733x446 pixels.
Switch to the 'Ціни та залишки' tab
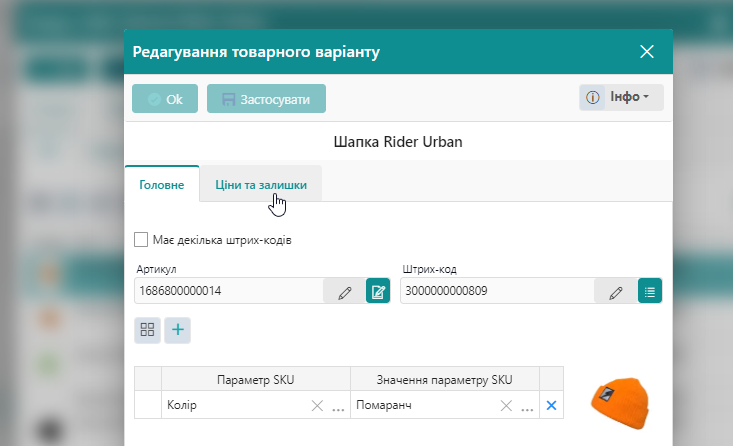tap(260, 185)
